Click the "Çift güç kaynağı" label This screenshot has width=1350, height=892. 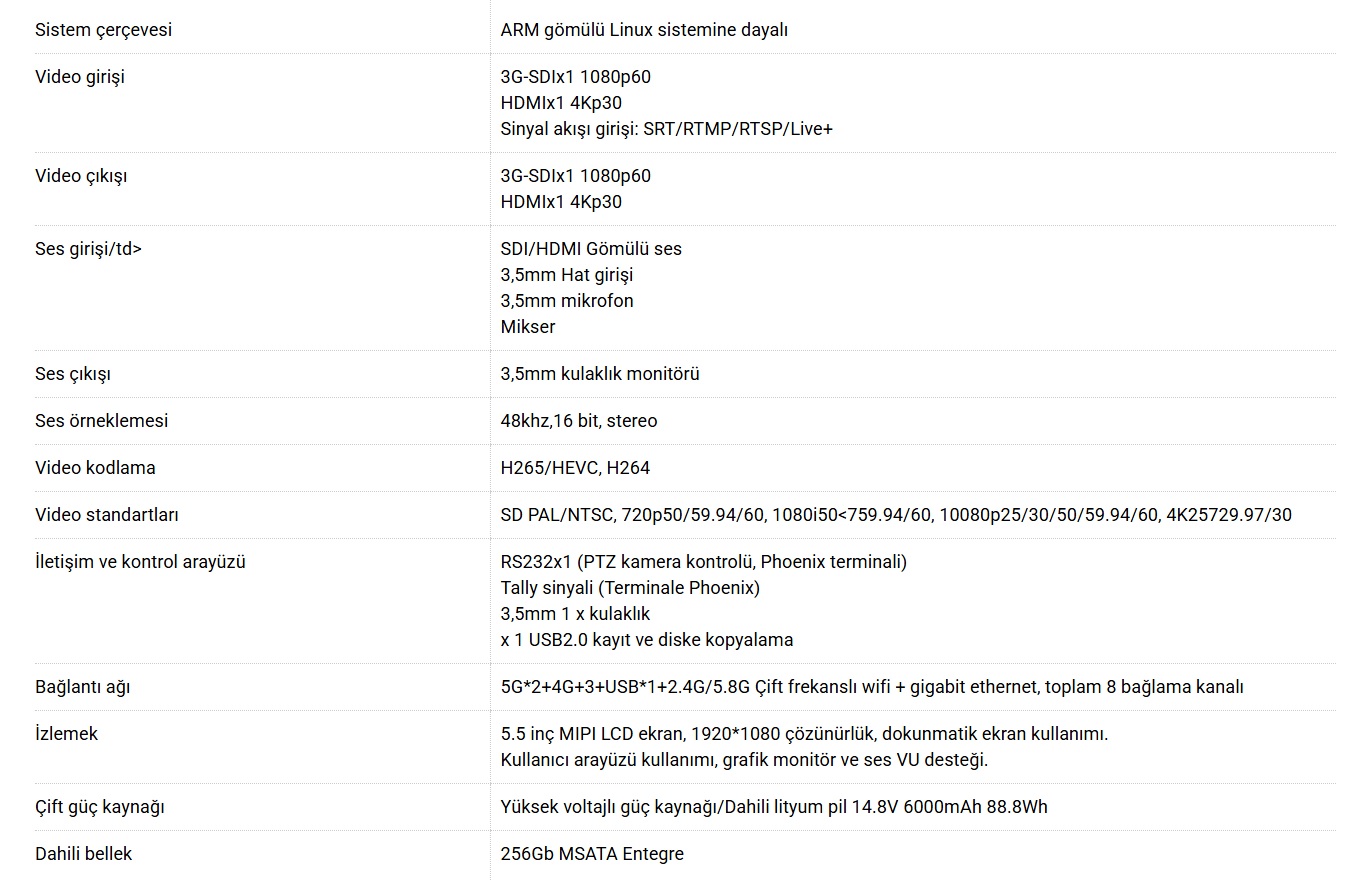100,807
